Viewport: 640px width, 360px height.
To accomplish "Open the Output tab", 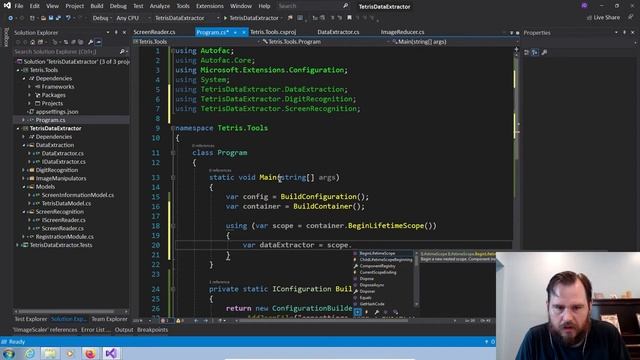I will click(x=124, y=330).
